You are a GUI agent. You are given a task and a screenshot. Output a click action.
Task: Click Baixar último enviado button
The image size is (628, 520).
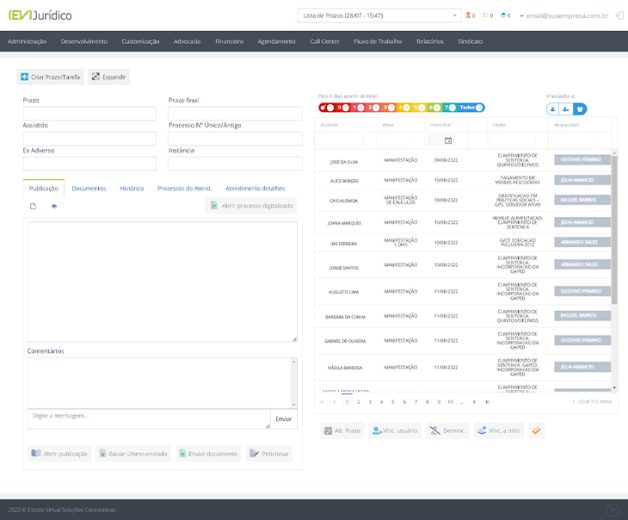click(x=133, y=453)
